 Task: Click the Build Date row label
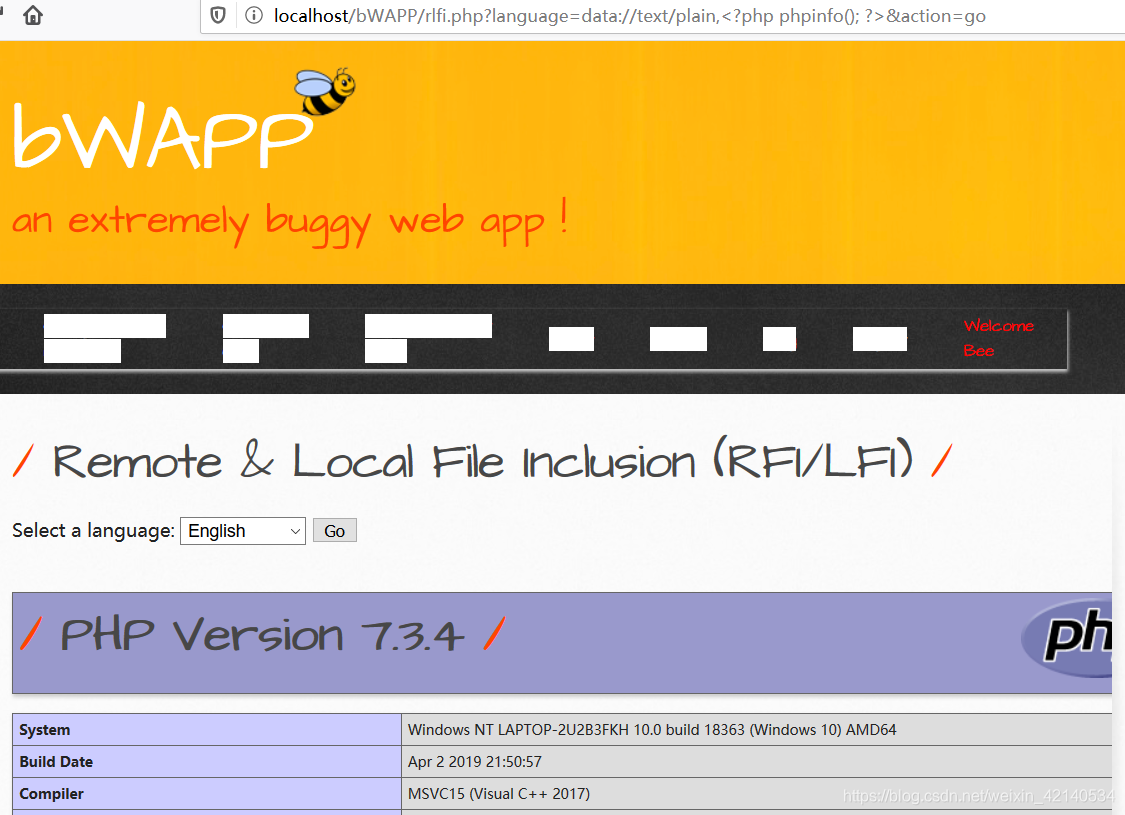tap(56, 762)
